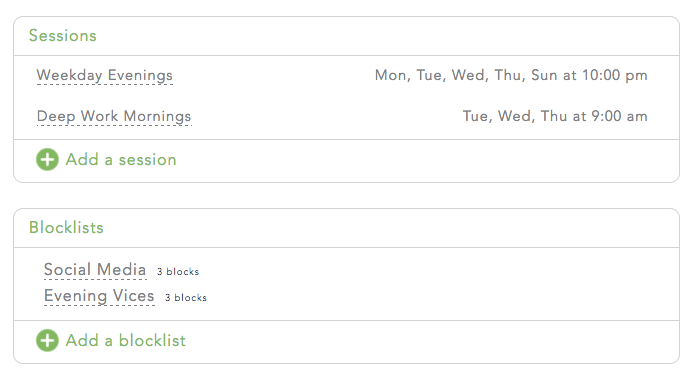Click "Wed" in the Deep Work Mornings schedule
Screen dimensions: 696x384
coord(515,116)
